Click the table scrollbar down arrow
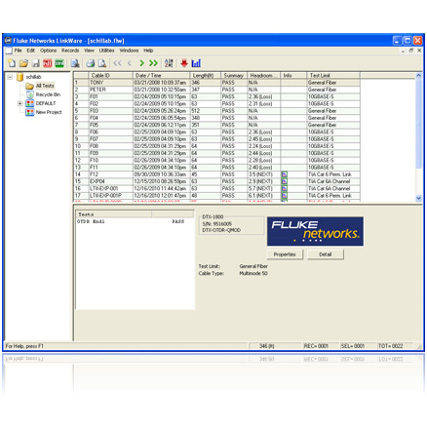Screen dimensions: 427x427 [419, 198]
